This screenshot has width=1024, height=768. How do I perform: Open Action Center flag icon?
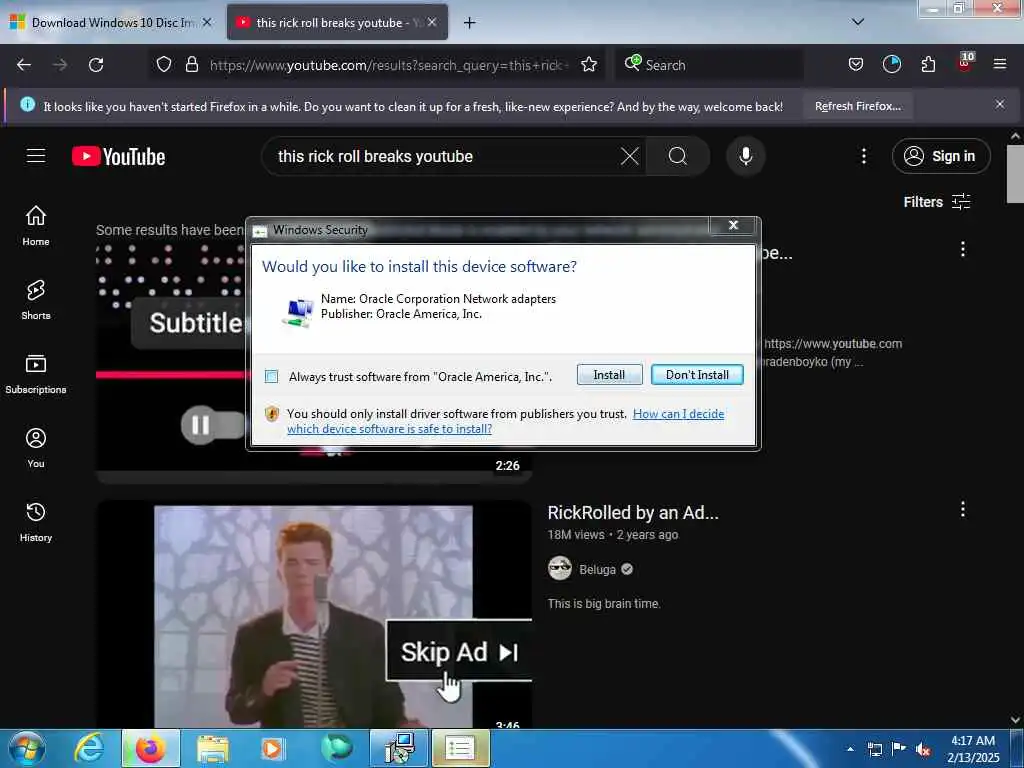coord(899,749)
